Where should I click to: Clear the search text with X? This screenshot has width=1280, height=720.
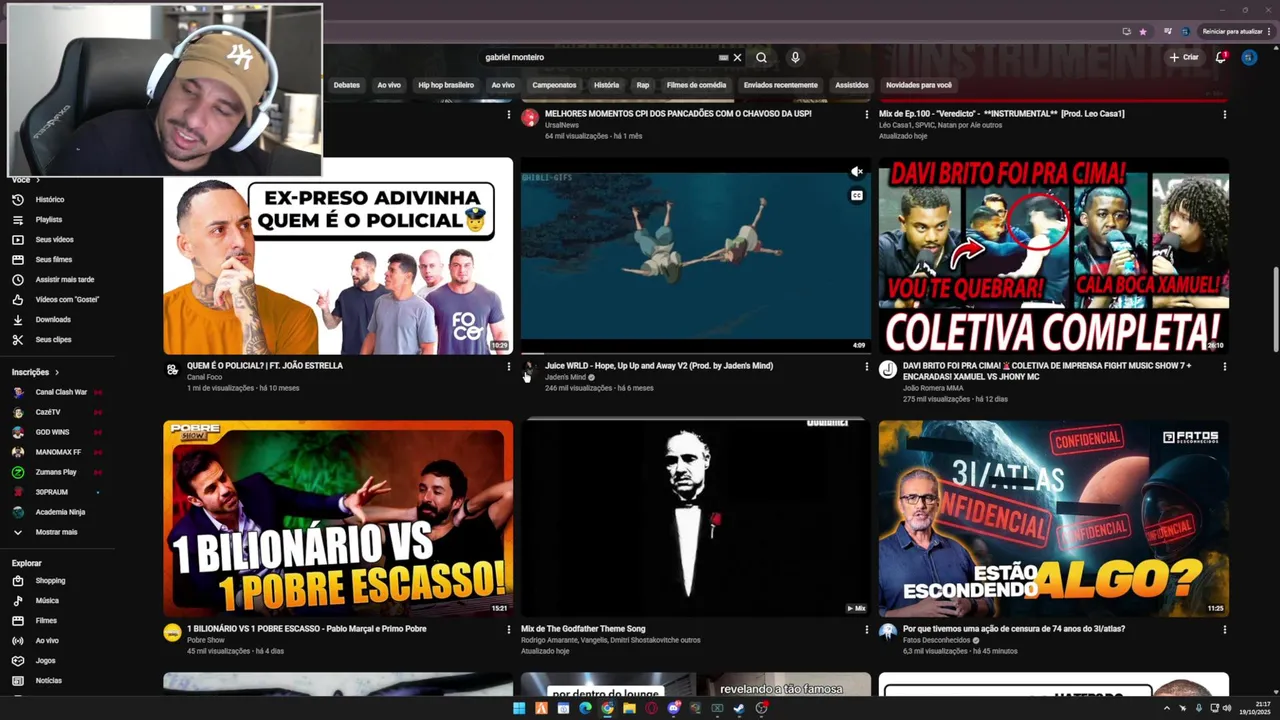[738, 57]
